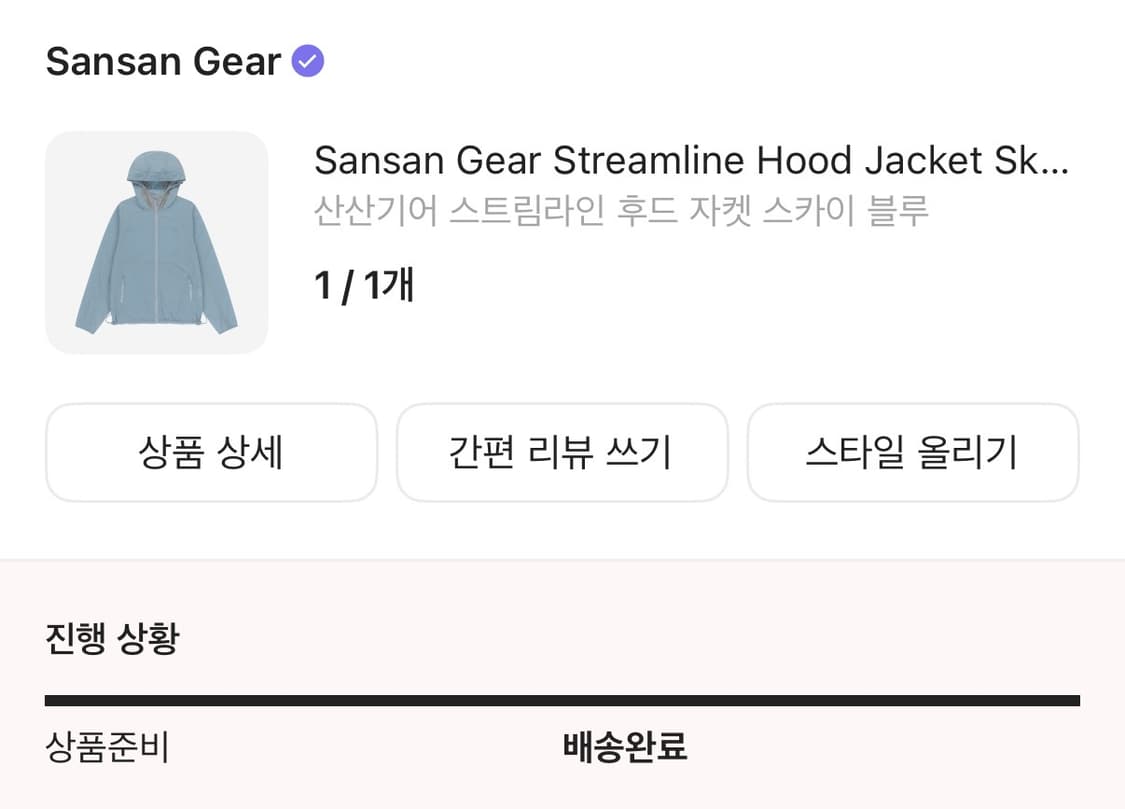Click the black delivery progress bar
Viewport: 1125px width, 809px height.
(x=562, y=701)
